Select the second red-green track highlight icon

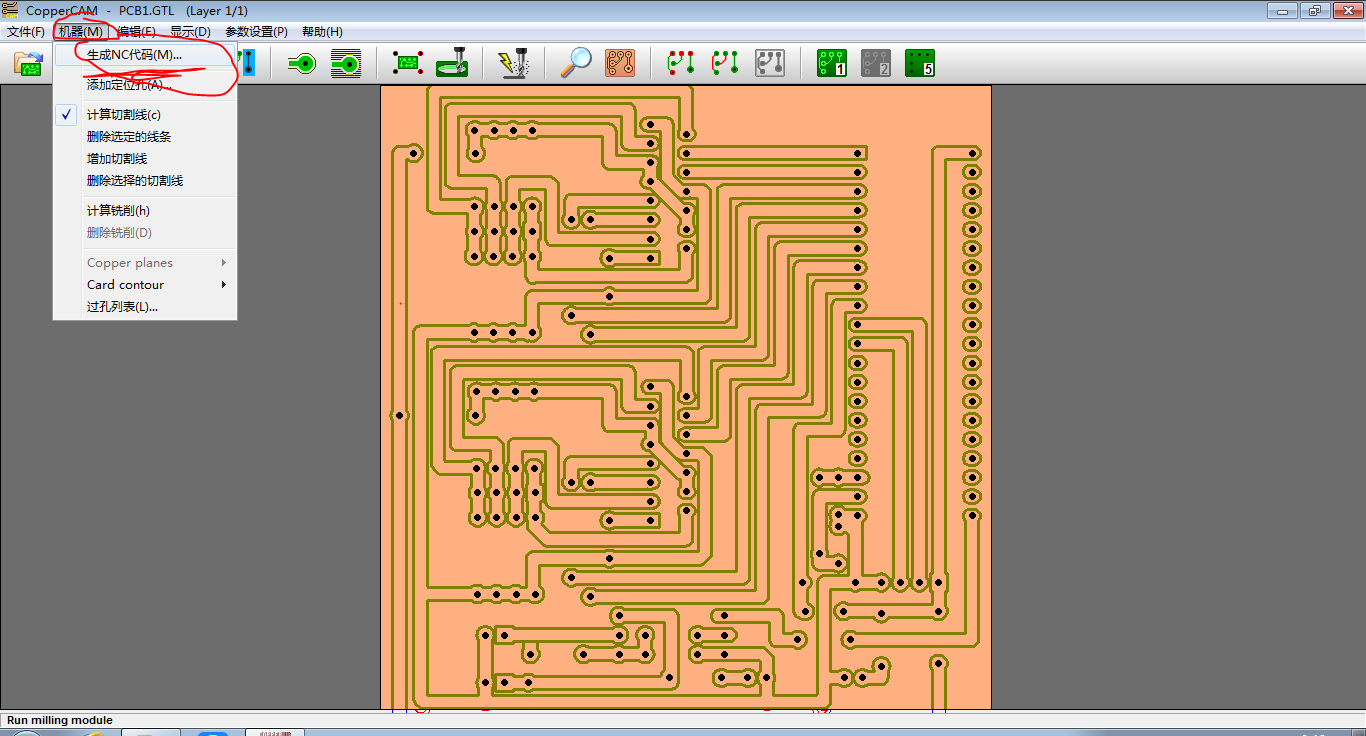point(725,64)
